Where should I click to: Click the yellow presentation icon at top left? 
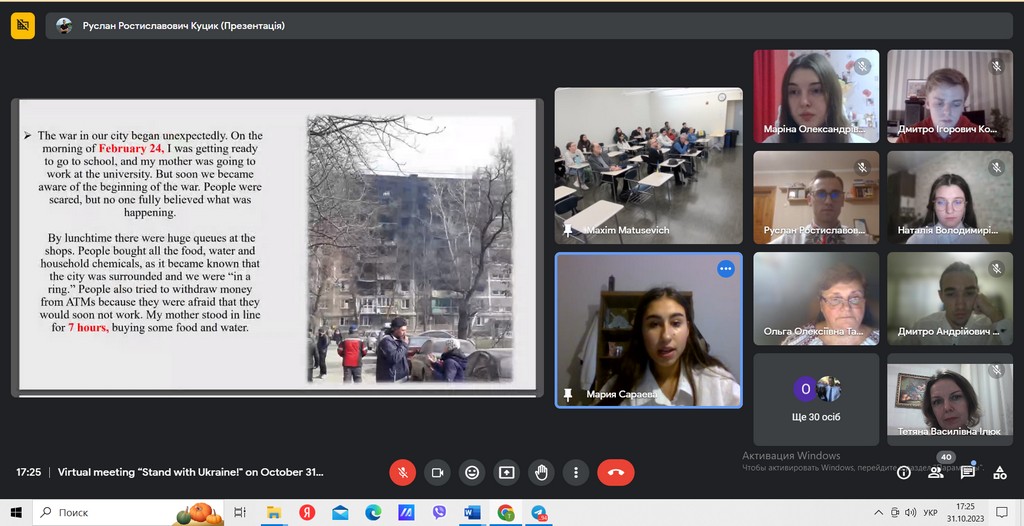(23, 26)
